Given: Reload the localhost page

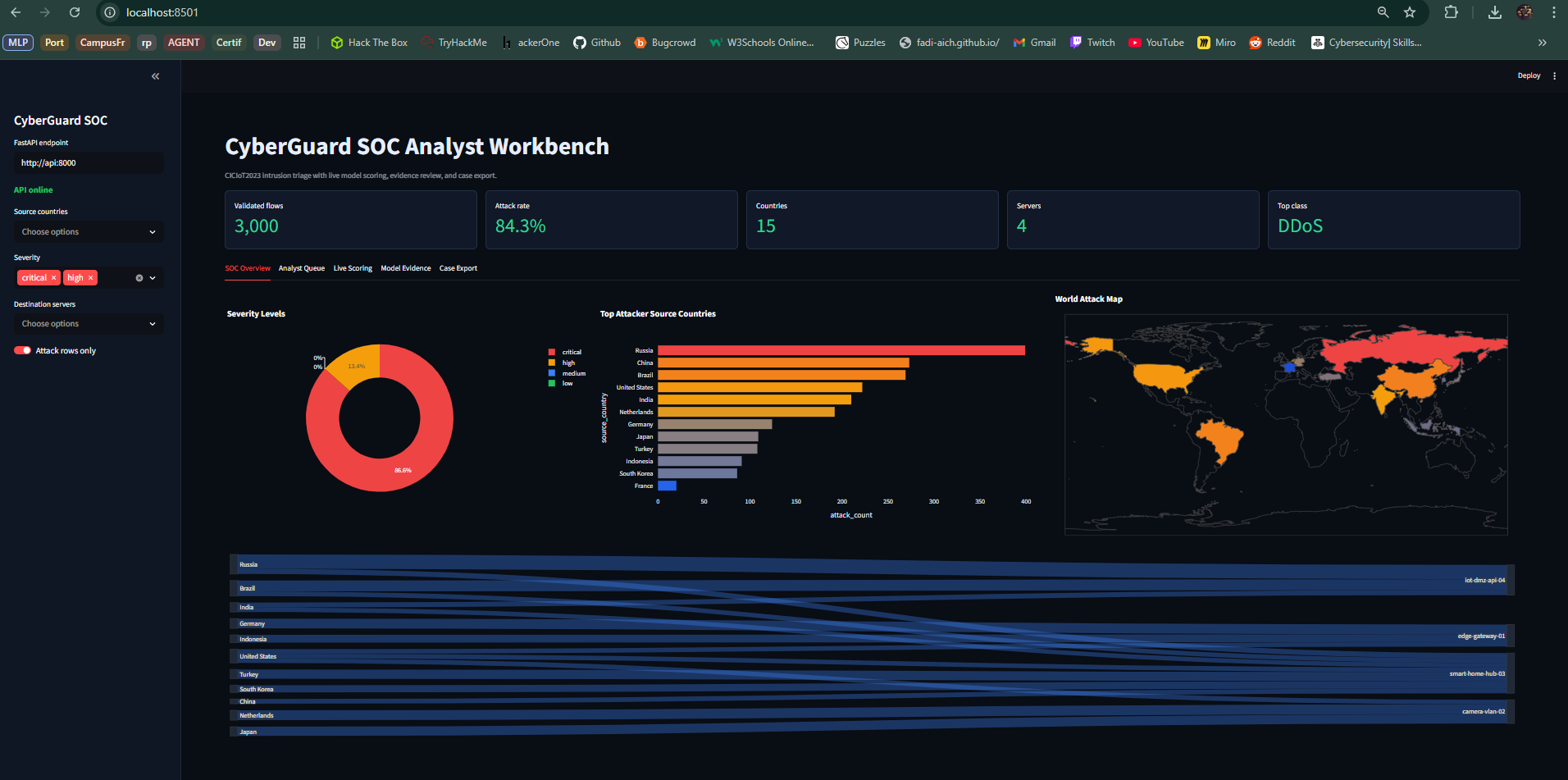Looking at the screenshot, I should click(x=75, y=12).
